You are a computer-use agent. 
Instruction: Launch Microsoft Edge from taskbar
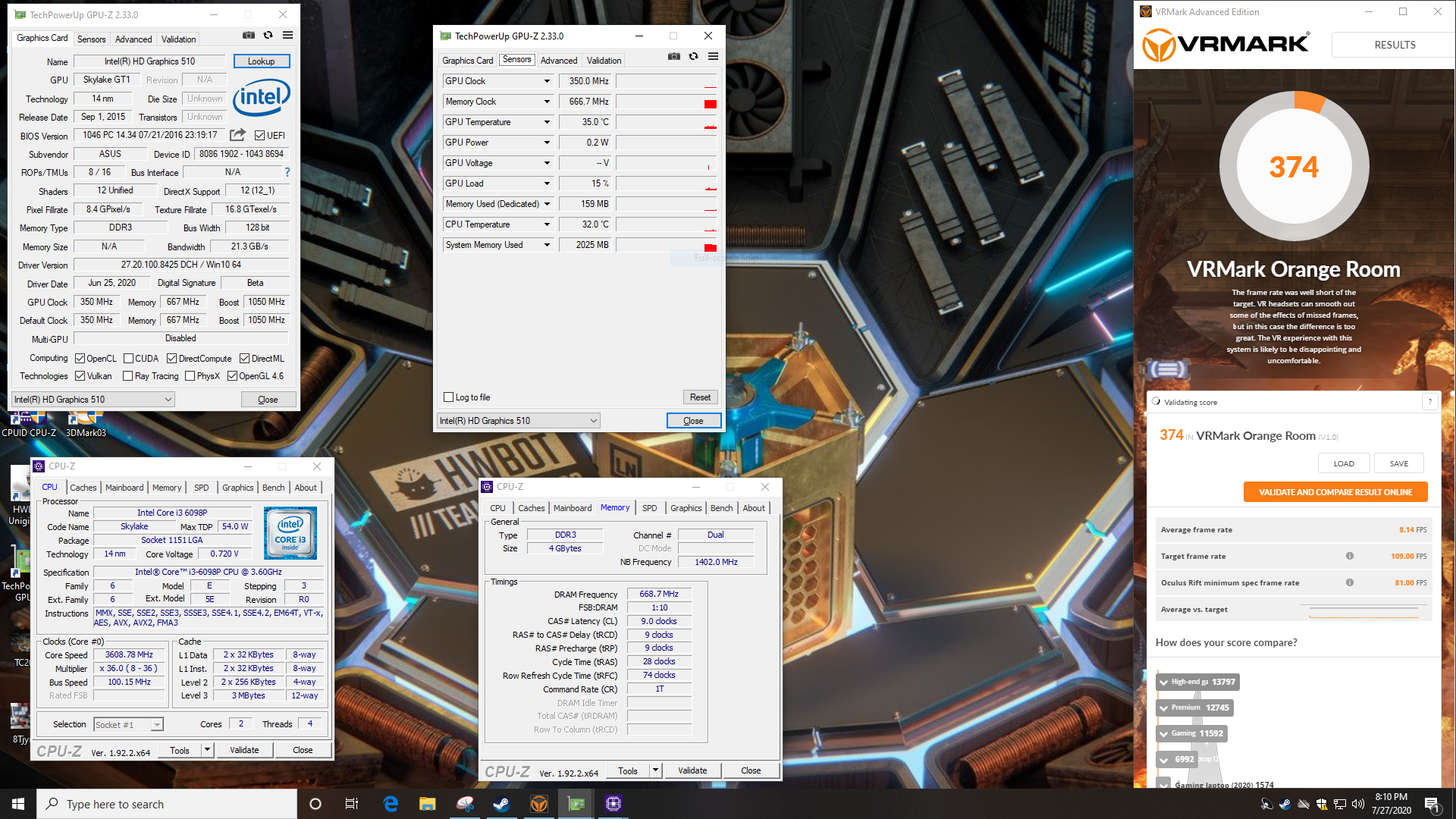[x=391, y=804]
